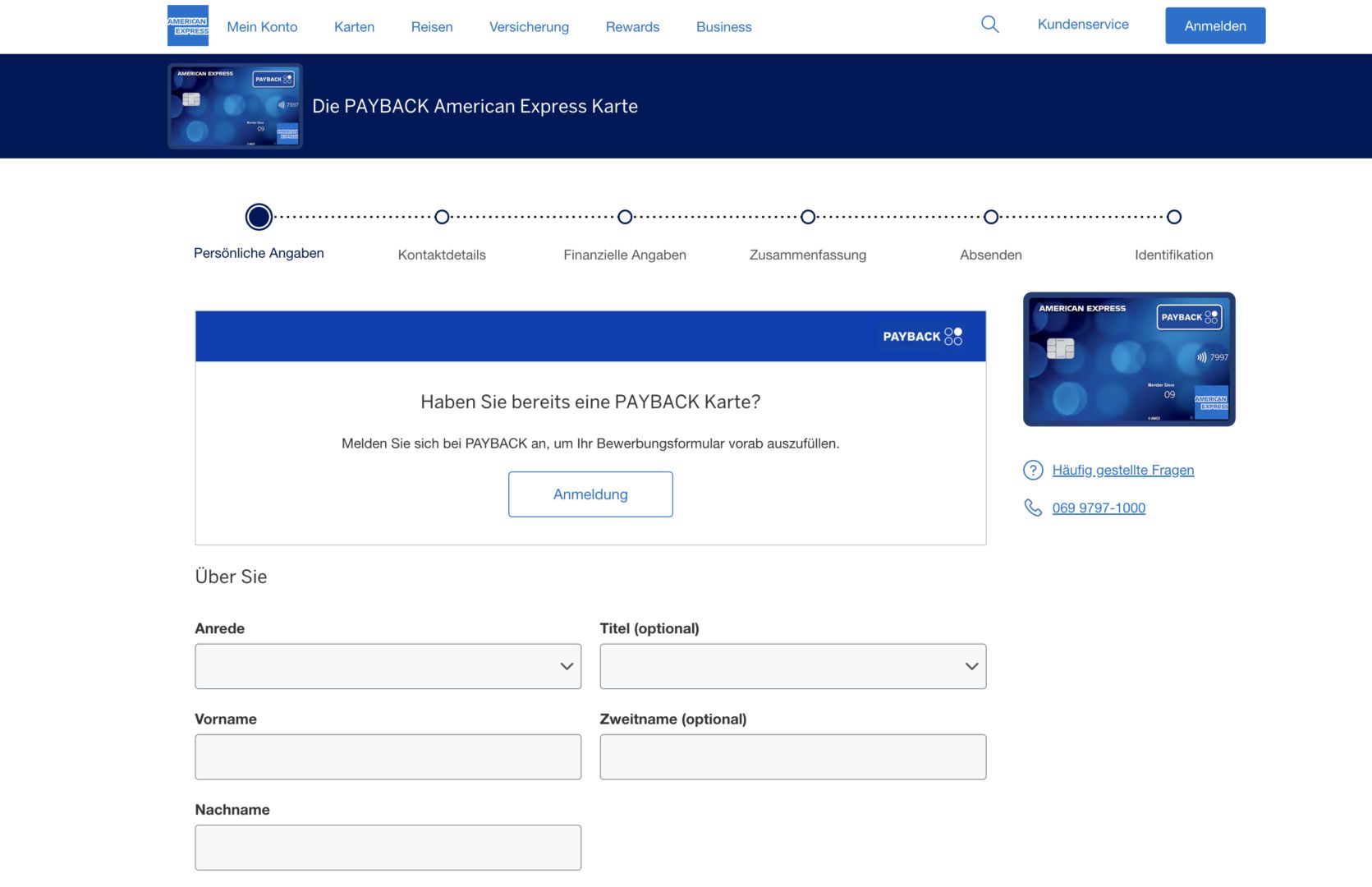Viewport: 1372px width, 887px height.
Task: Focus the Zweitname (optional) input field
Action: pos(793,757)
